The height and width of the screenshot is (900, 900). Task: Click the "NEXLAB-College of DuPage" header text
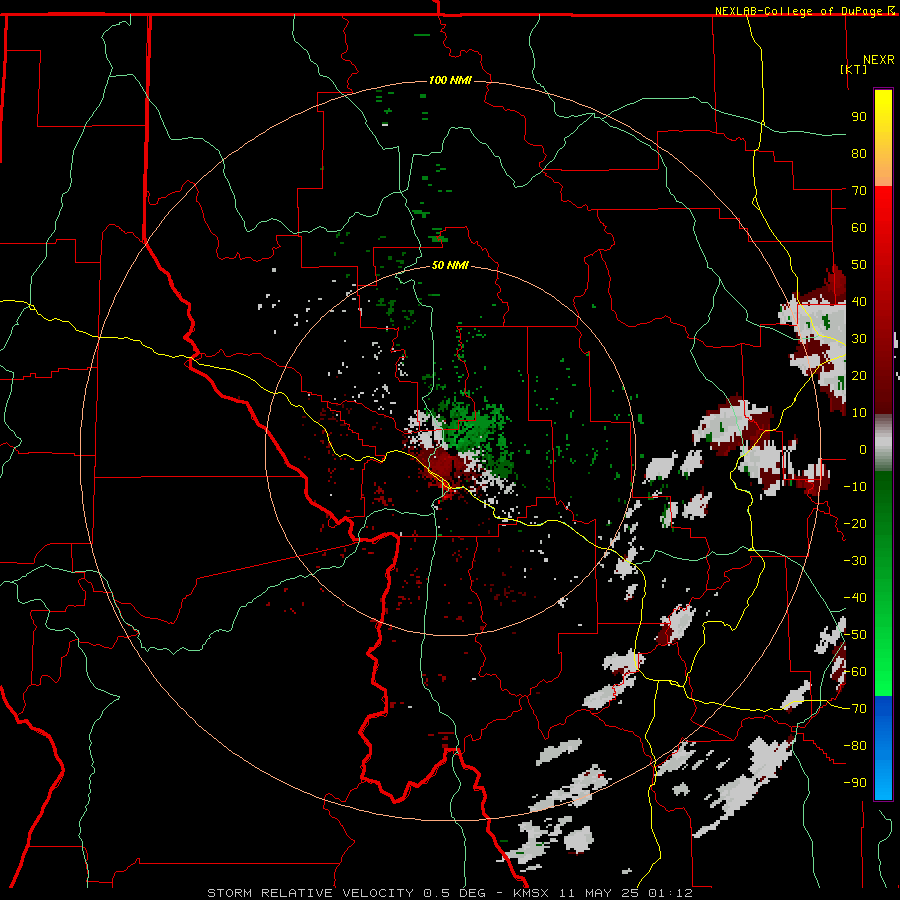coord(799,11)
